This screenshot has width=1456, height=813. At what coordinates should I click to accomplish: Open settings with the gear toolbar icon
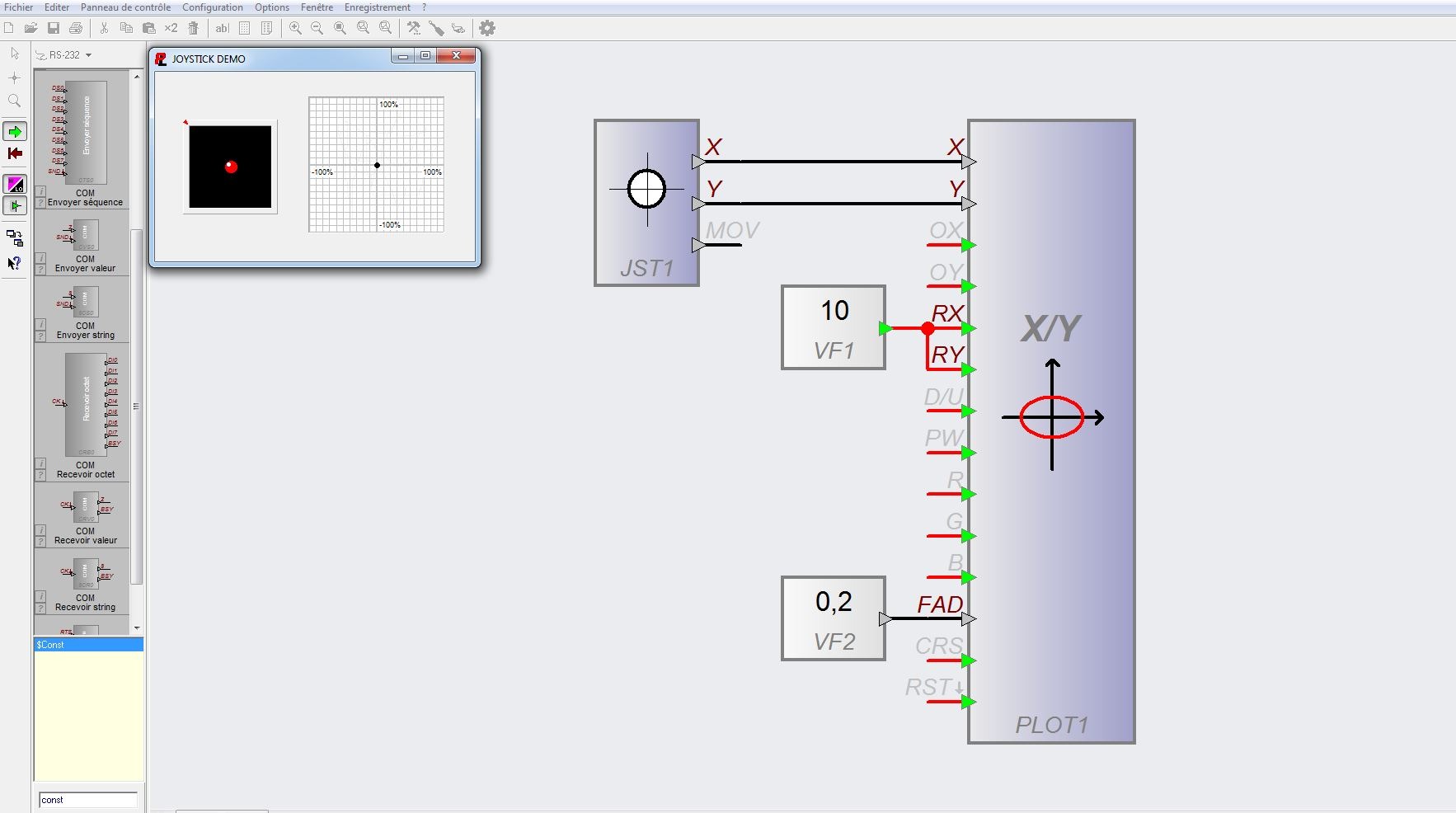click(x=487, y=28)
